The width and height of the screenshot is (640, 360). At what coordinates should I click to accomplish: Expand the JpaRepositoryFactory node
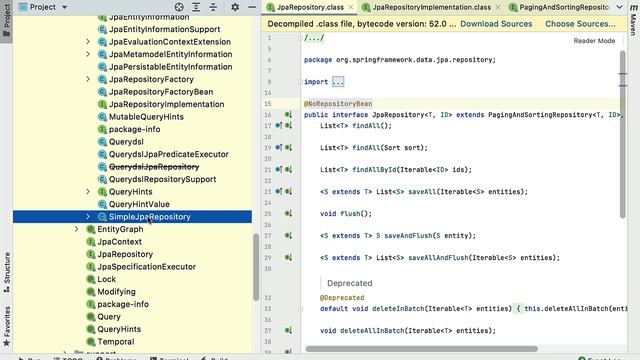[x=88, y=79]
